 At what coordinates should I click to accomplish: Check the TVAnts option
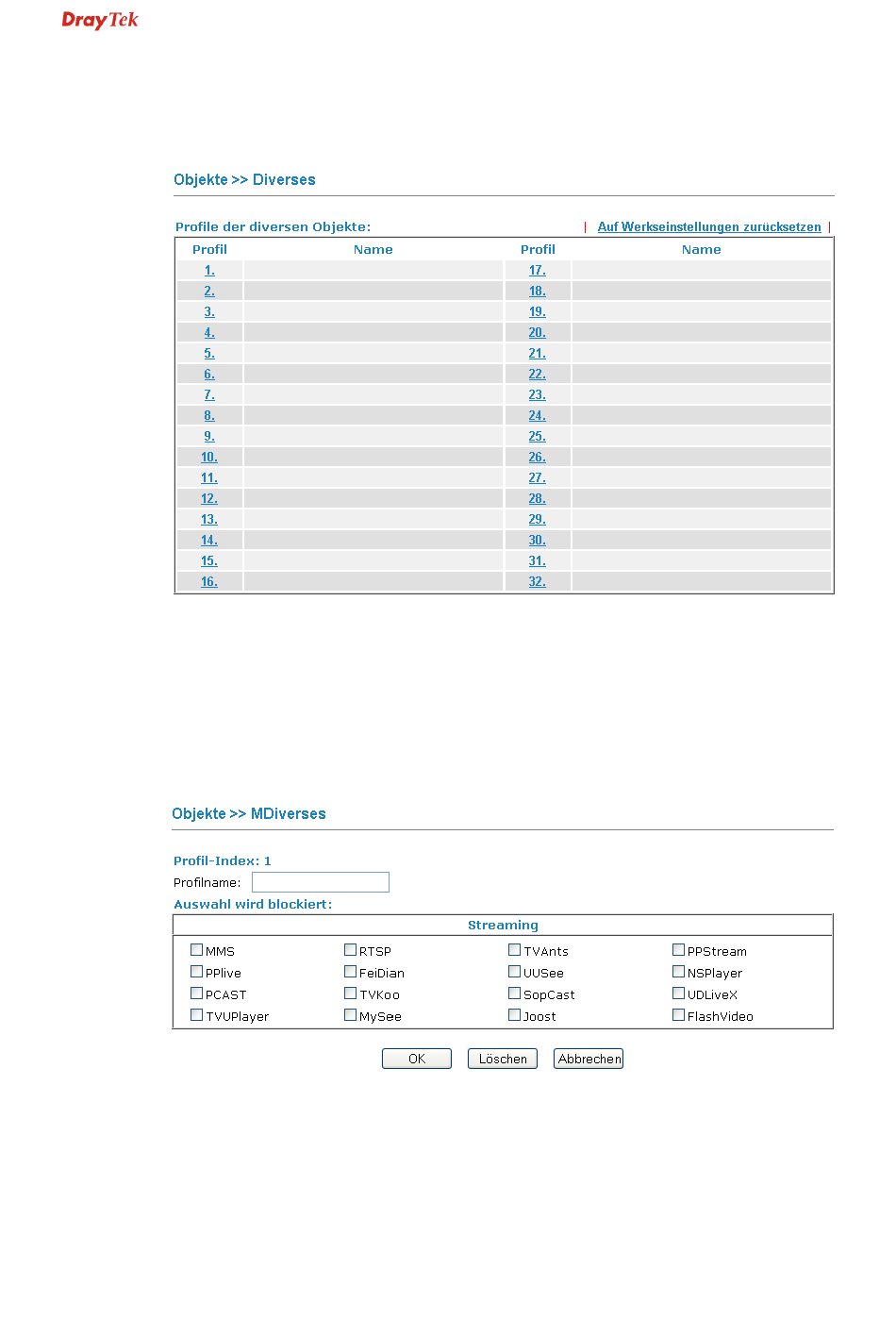514,950
